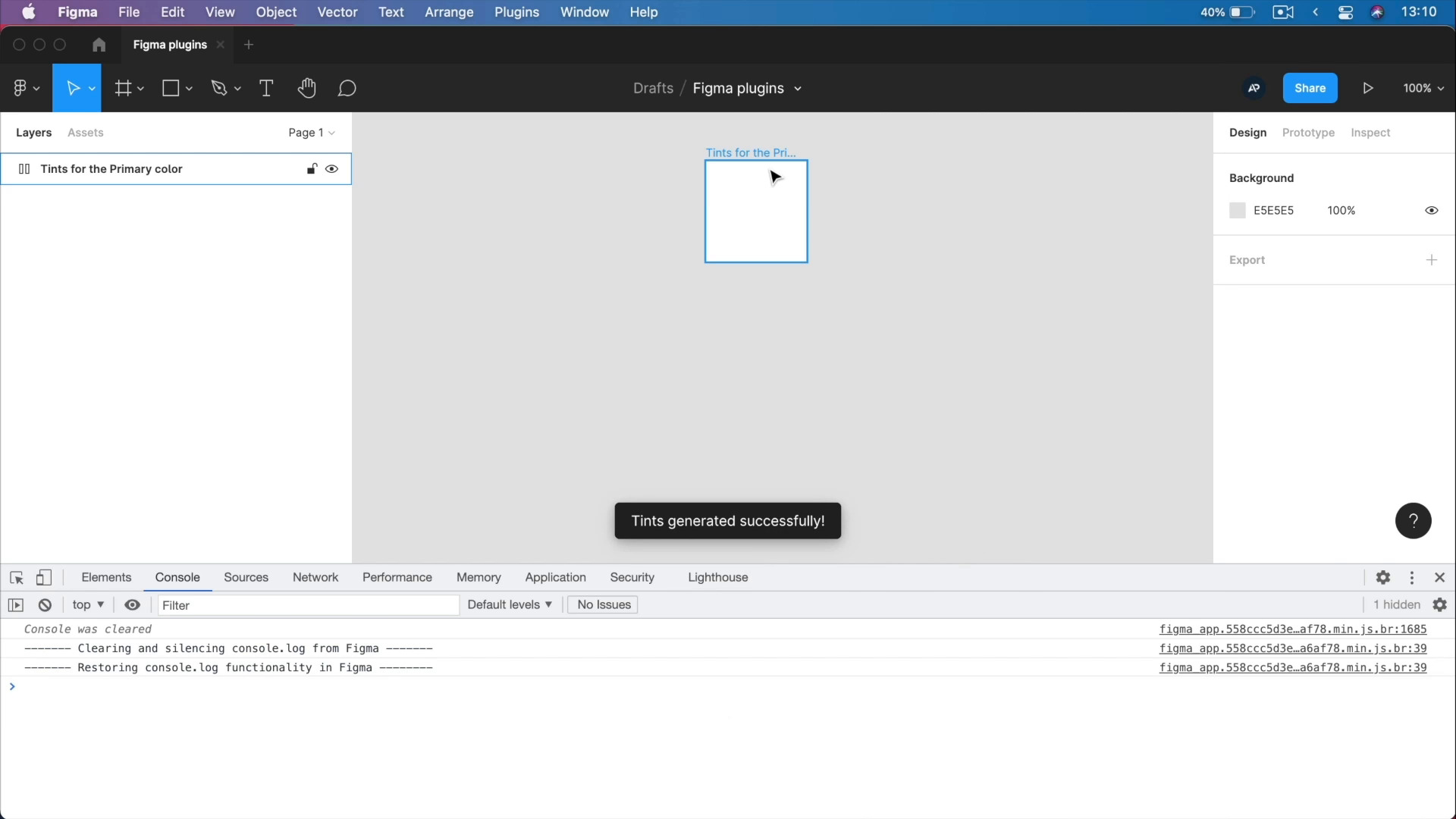Select the Comment tool
The height and width of the screenshot is (819, 1456).
347,89
